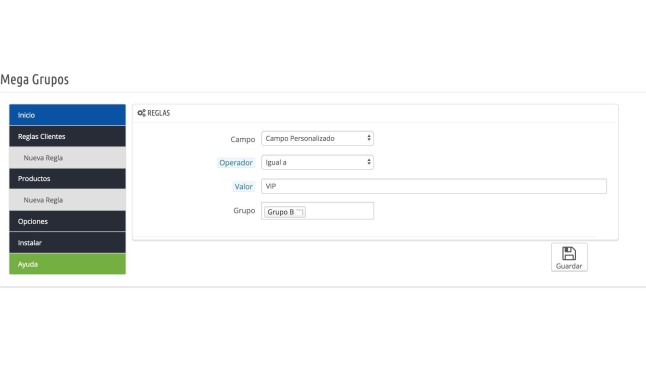Click the Reglas gears icon
Image resolution: width=646 pixels, height=366 pixels.
(141, 113)
